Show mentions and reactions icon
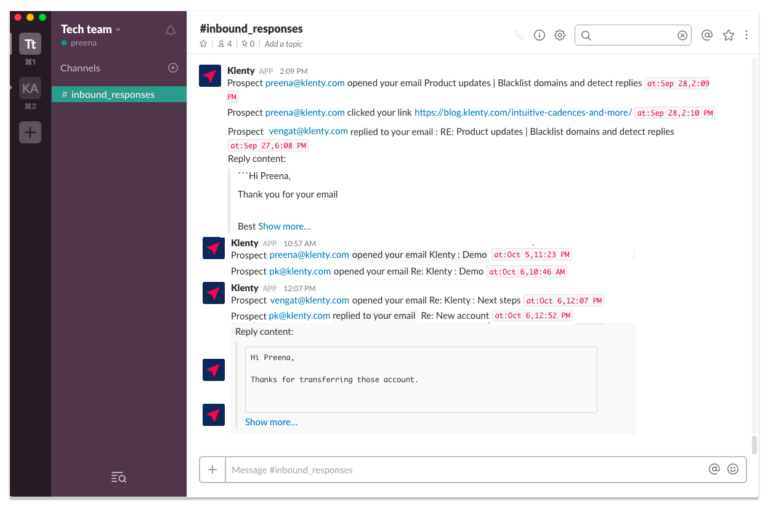The width and height of the screenshot is (768, 509). [x=706, y=35]
